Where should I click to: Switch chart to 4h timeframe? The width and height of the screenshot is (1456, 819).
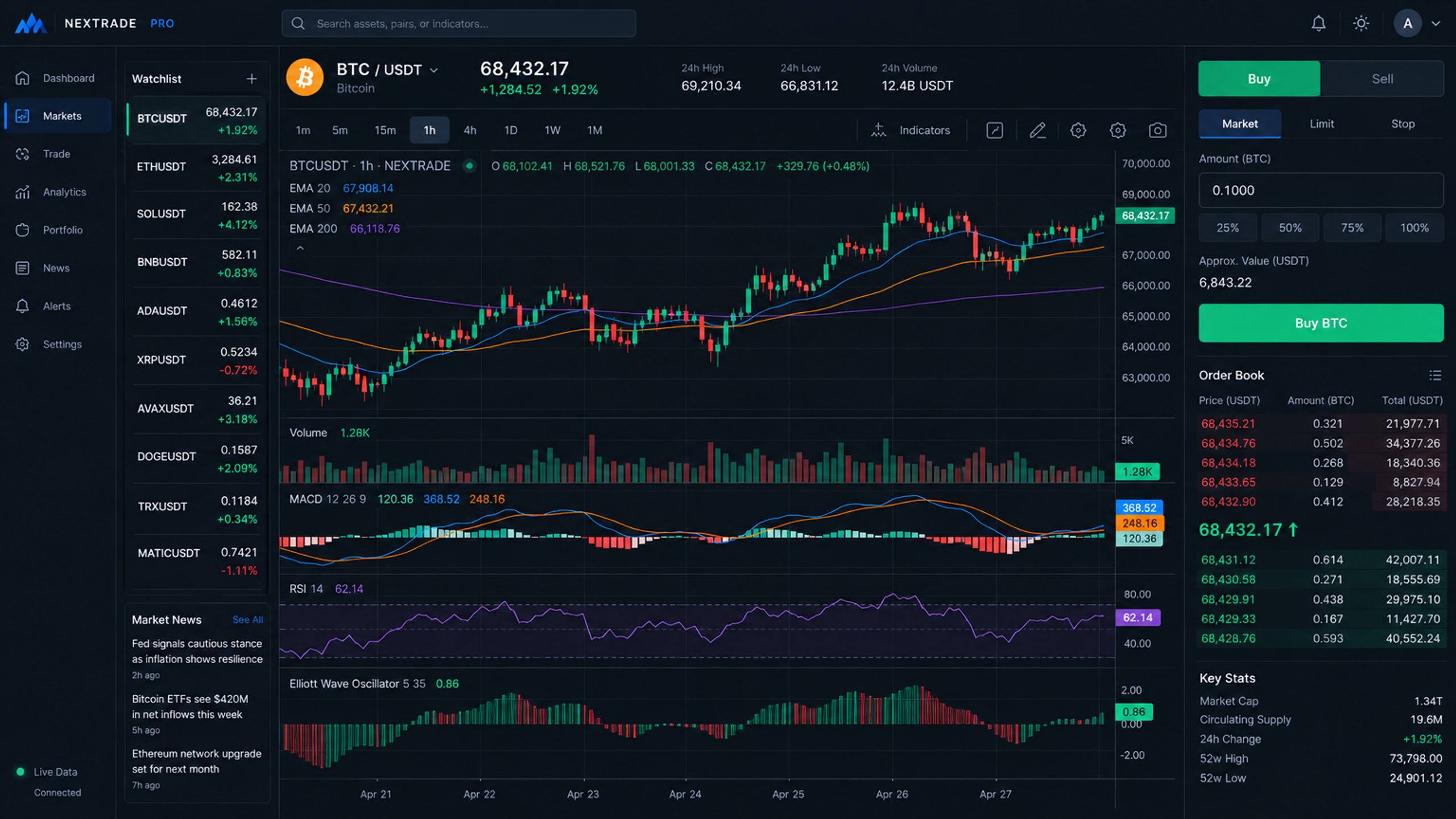(470, 130)
